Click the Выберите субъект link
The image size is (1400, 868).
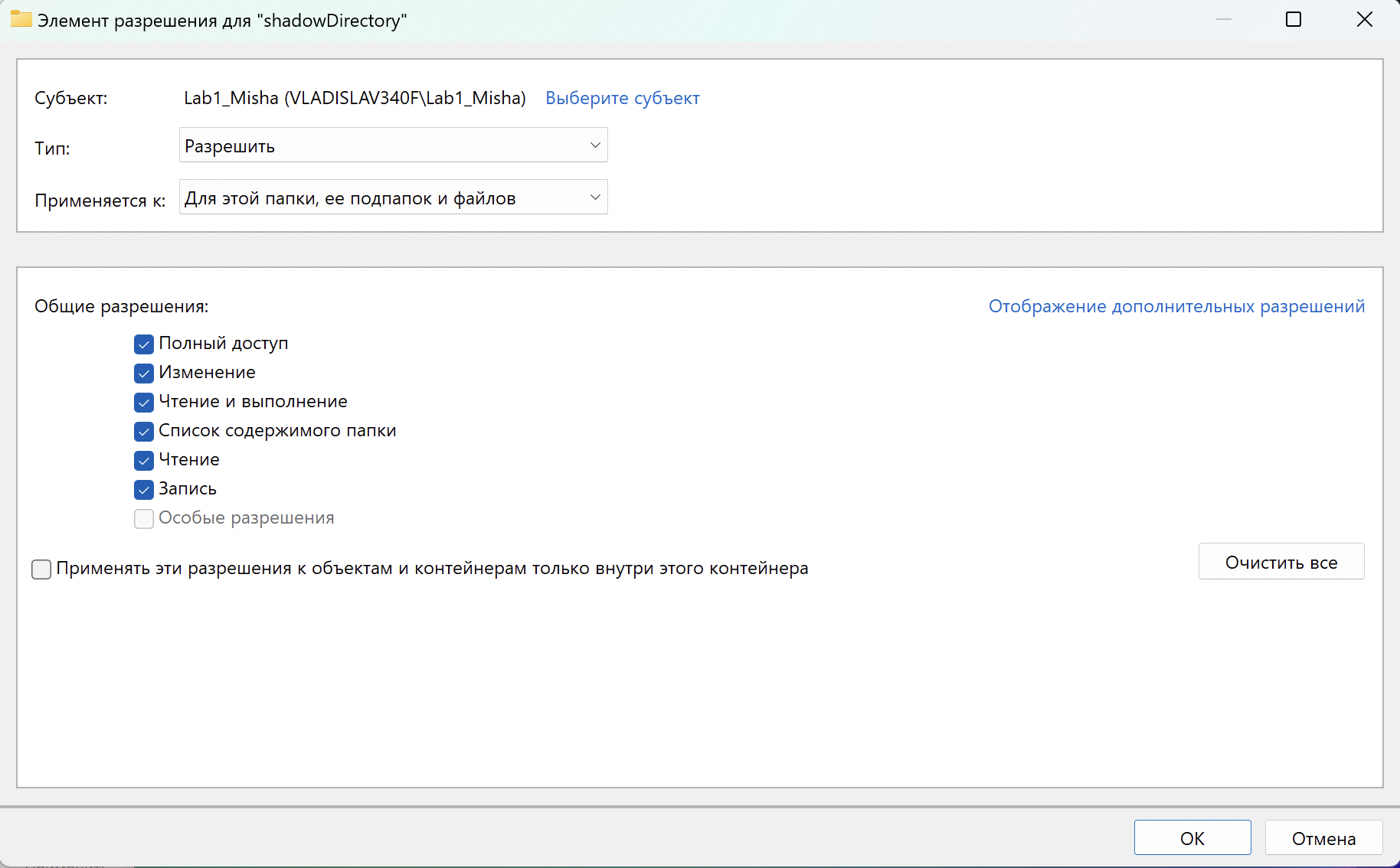coord(622,98)
